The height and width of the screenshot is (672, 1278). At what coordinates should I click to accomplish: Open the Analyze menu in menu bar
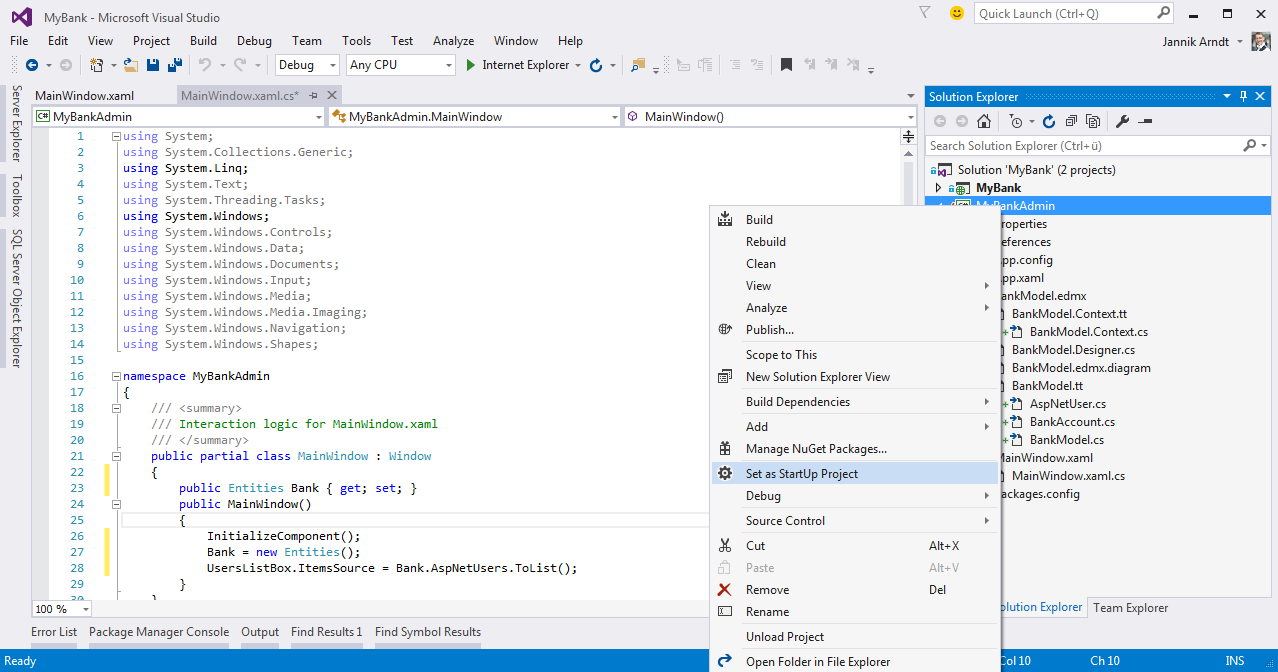tap(453, 41)
